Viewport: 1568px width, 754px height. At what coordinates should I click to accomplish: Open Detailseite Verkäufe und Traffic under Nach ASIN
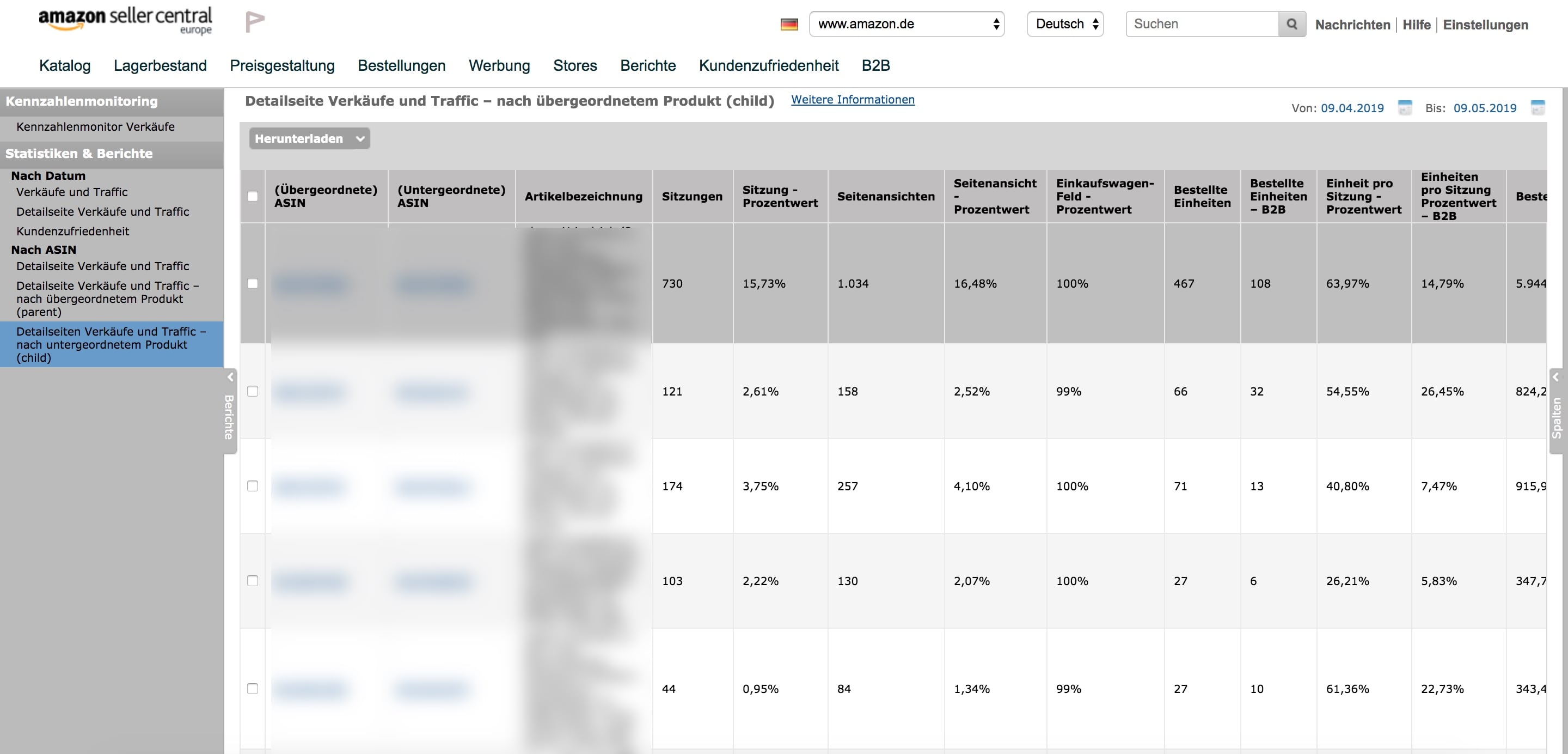pyautogui.click(x=103, y=266)
